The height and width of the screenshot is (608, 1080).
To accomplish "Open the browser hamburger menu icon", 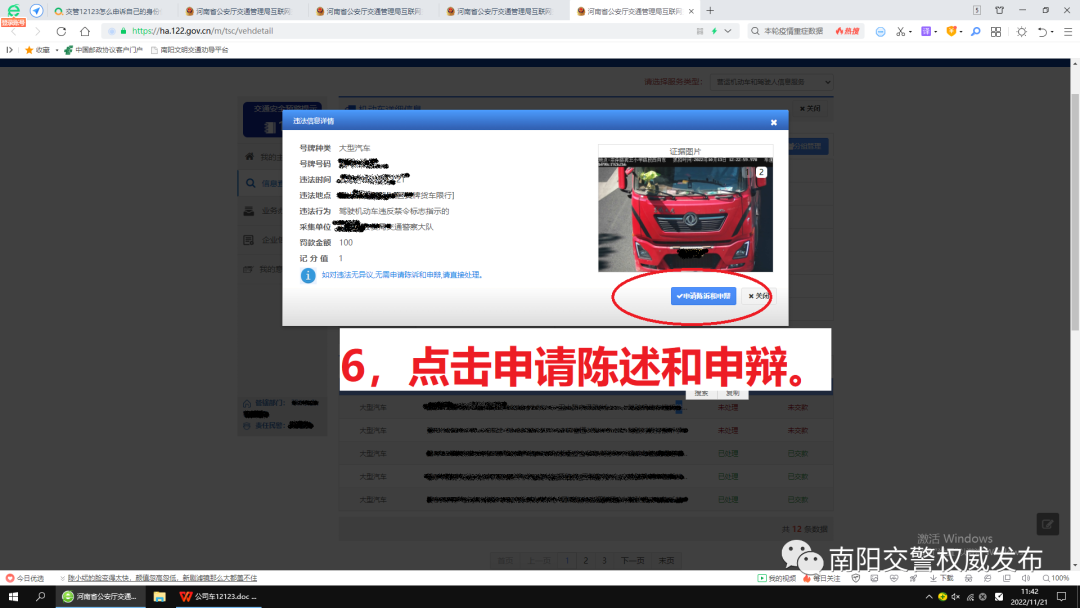I will [1068, 32].
